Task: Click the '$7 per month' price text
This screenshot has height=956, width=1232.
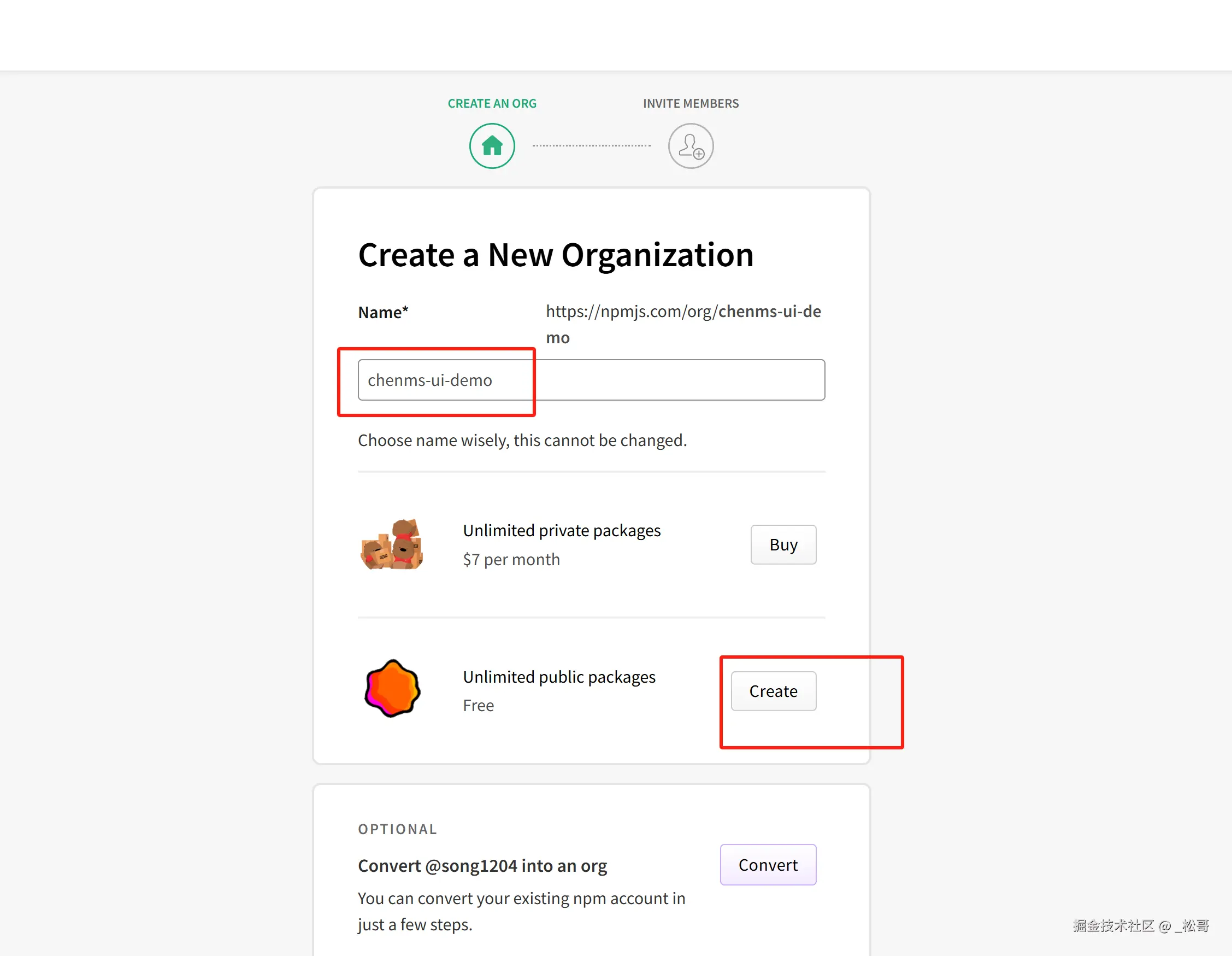Action: click(x=511, y=559)
